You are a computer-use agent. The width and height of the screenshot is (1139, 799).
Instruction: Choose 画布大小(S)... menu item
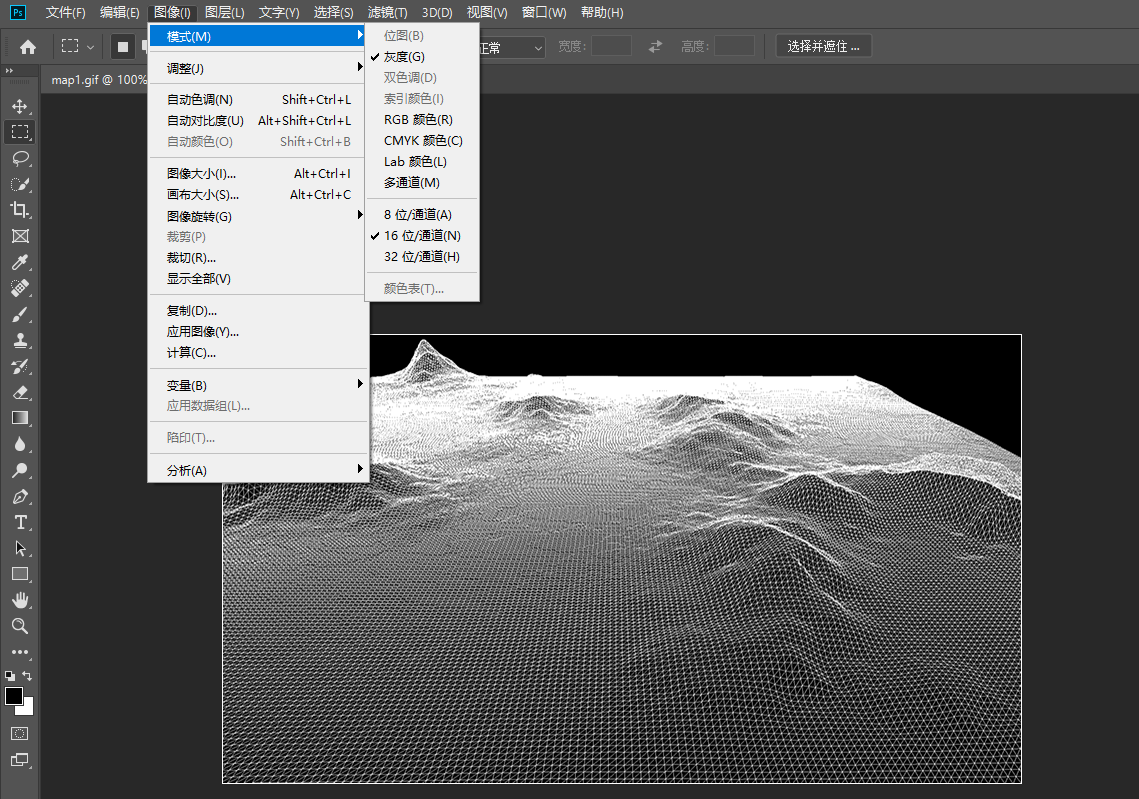(258, 195)
